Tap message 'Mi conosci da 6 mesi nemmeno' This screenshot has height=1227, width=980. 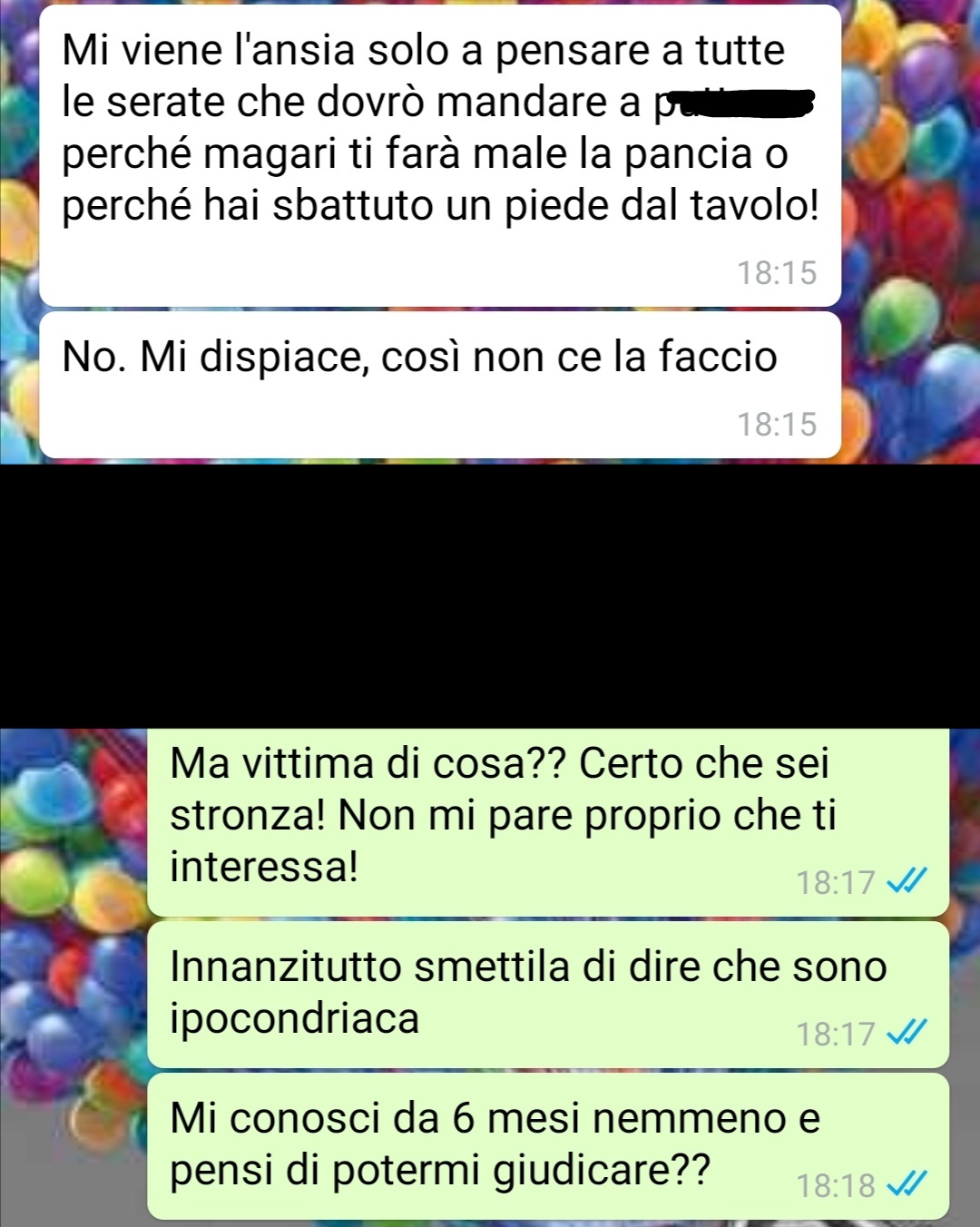point(548,1146)
